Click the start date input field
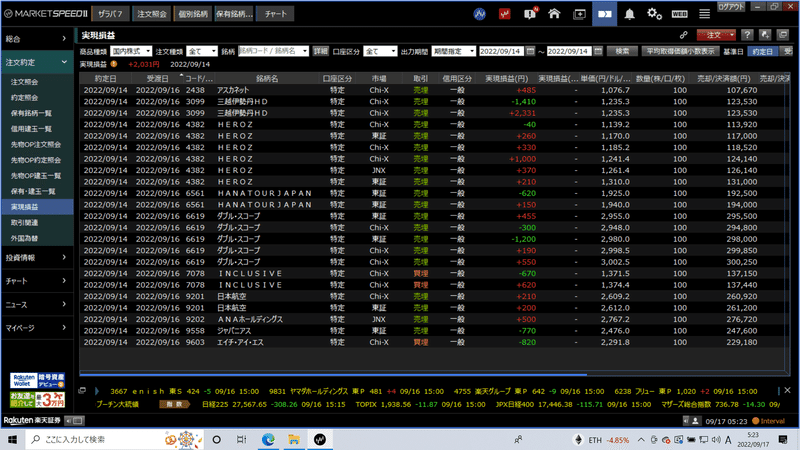Image resolution: width=800 pixels, height=450 pixels. (x=501, y=51)
